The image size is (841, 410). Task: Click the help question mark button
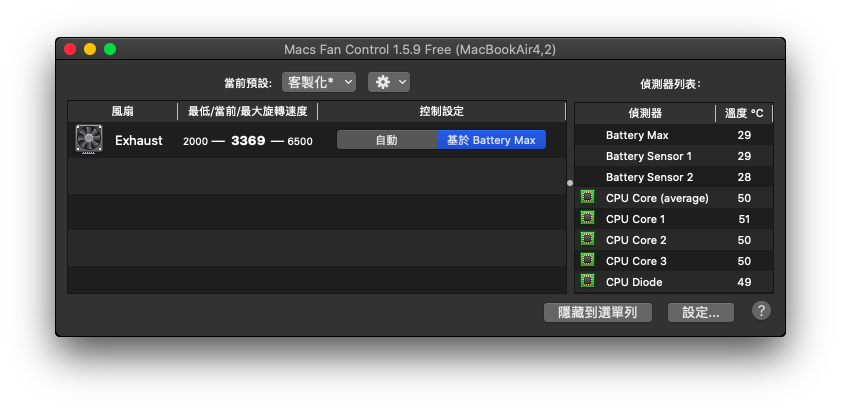tap(761, 311)
